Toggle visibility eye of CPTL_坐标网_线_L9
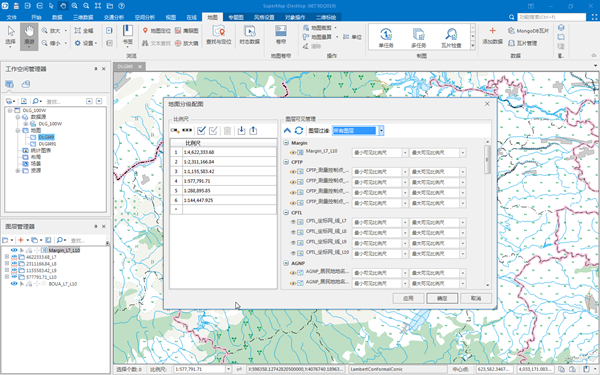600x375 pixels. coord(293,243)
